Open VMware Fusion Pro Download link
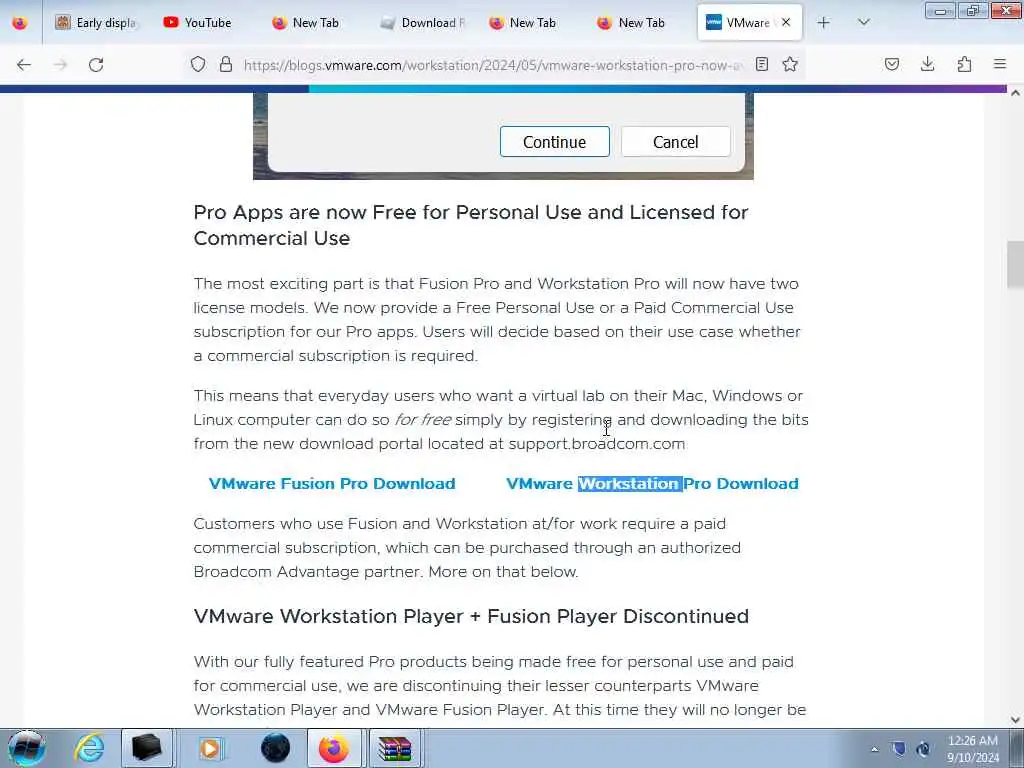Screen dimensions: 1024x768 tap(332, 484)
